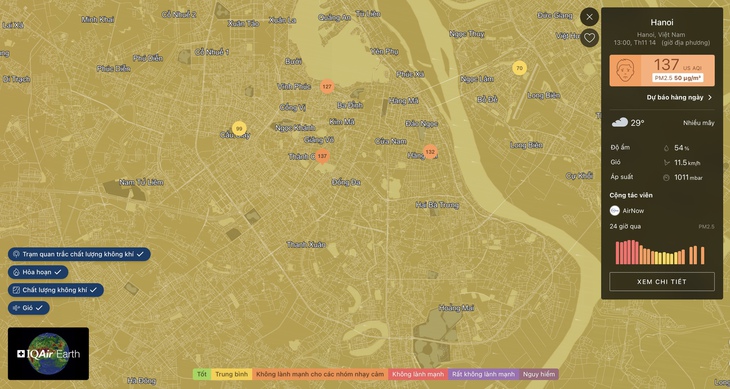Click the Minh Khai map label
The height and width of the screenshot is (389, 730).
pyautogui.click(x=98, y=20)
